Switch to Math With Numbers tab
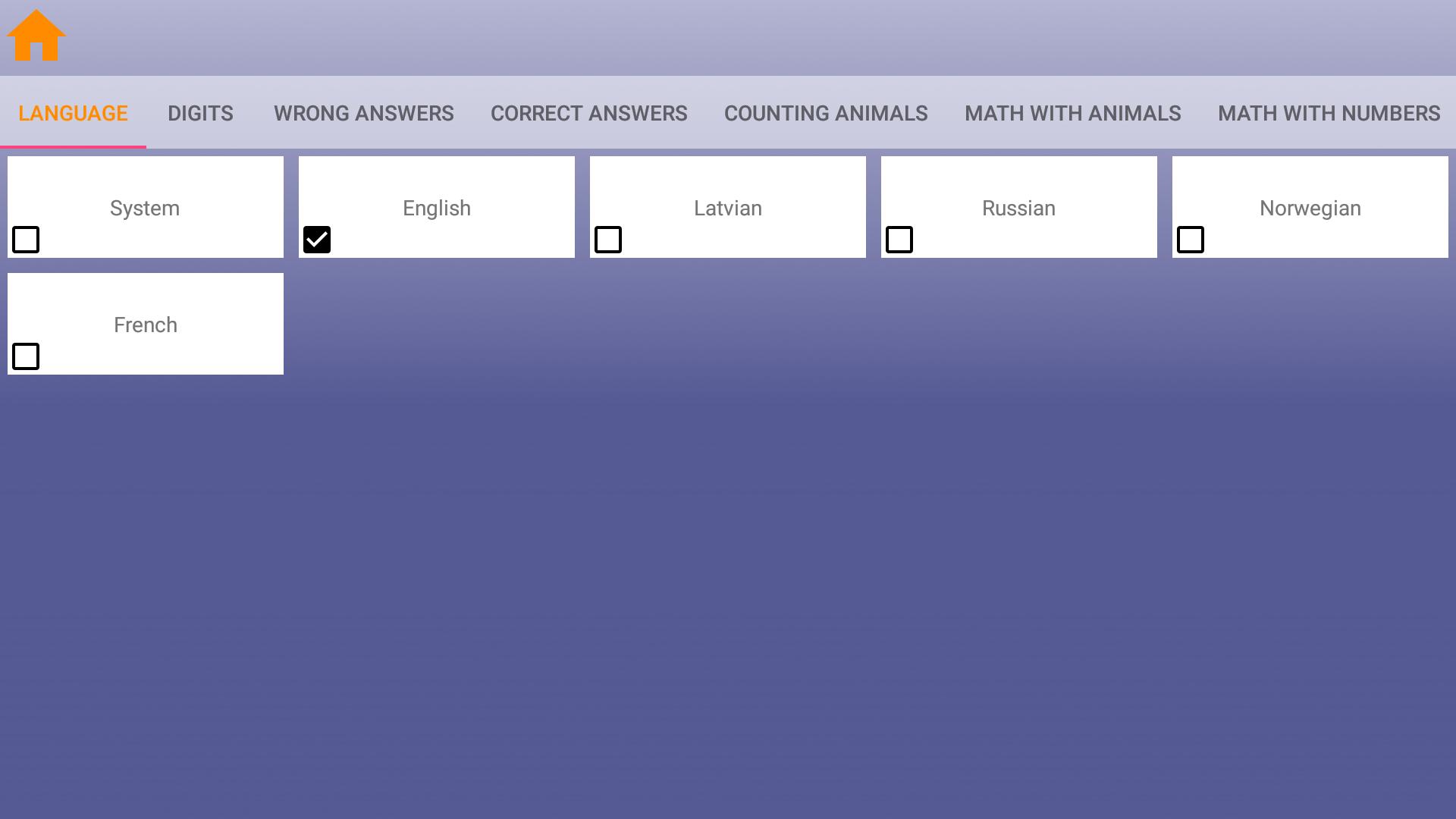The image size is (1456, 819). [x=1329, y=113]
